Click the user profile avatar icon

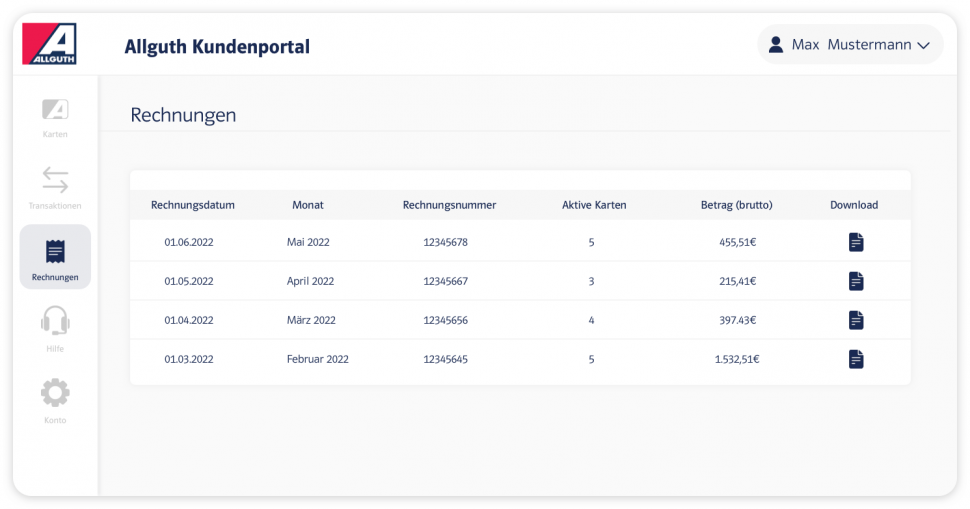coord(775,45)
